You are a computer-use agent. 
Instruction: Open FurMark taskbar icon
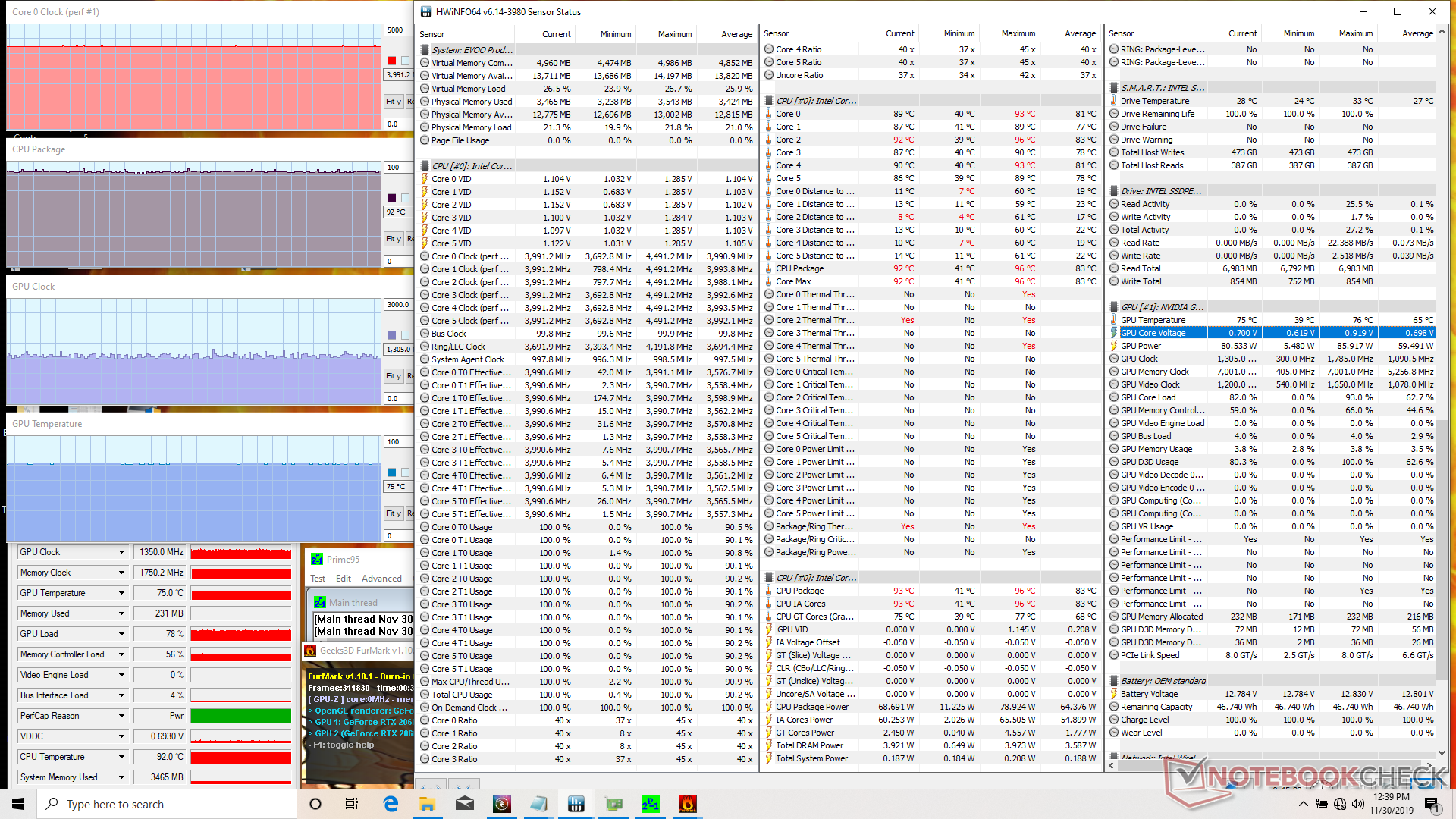click(687, 804)
